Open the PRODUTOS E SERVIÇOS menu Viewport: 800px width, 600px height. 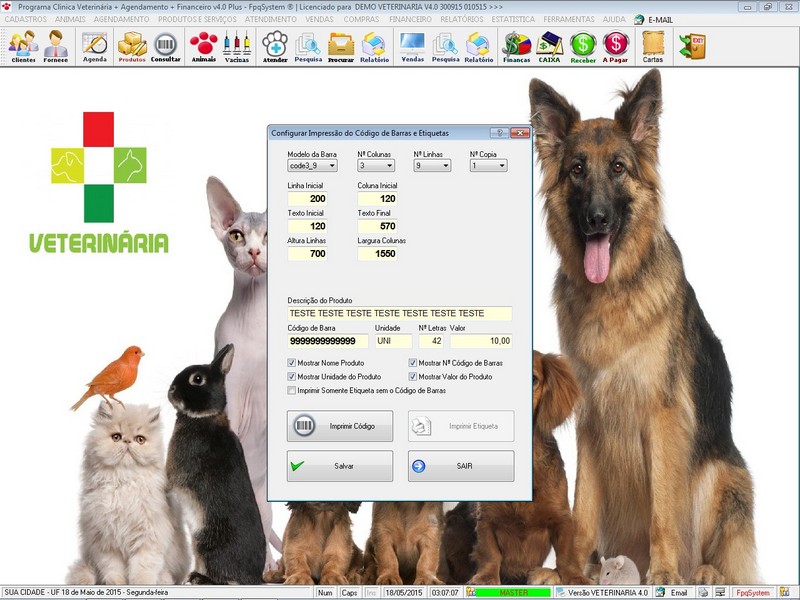197,19
